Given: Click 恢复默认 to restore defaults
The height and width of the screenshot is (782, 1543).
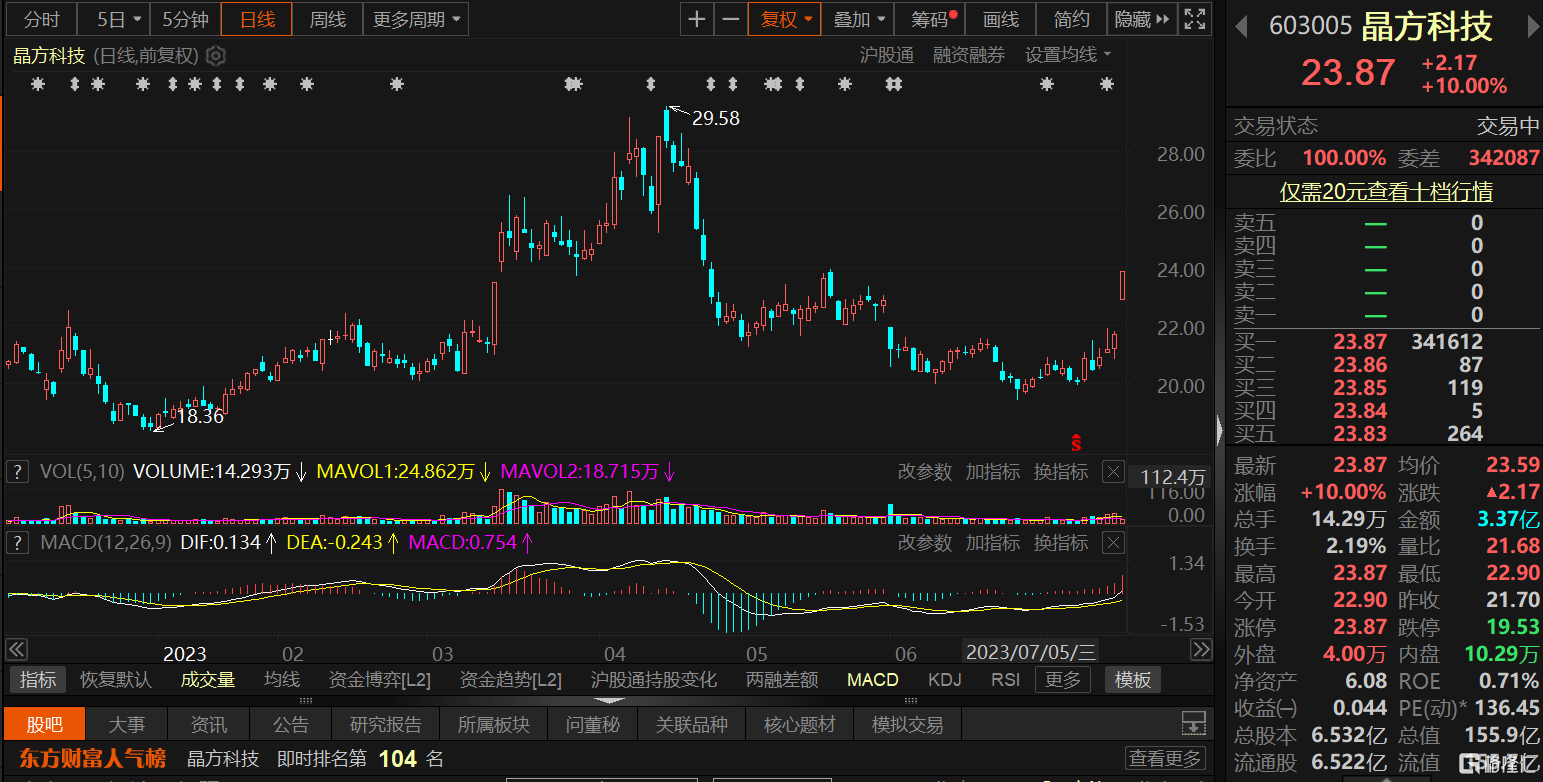Looking at the screenshot, I should tap(116, 680).
